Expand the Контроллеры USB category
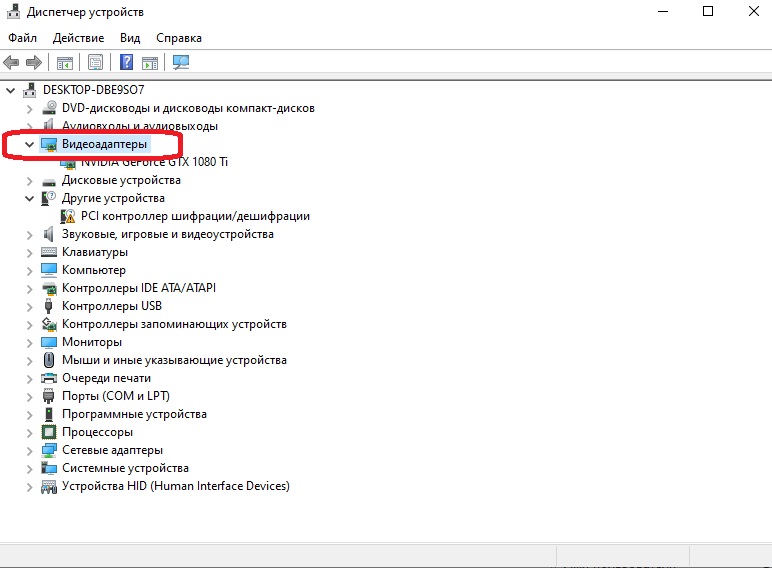Image resolution: width=772 pixels, height=568 pixels. point(29,306)
